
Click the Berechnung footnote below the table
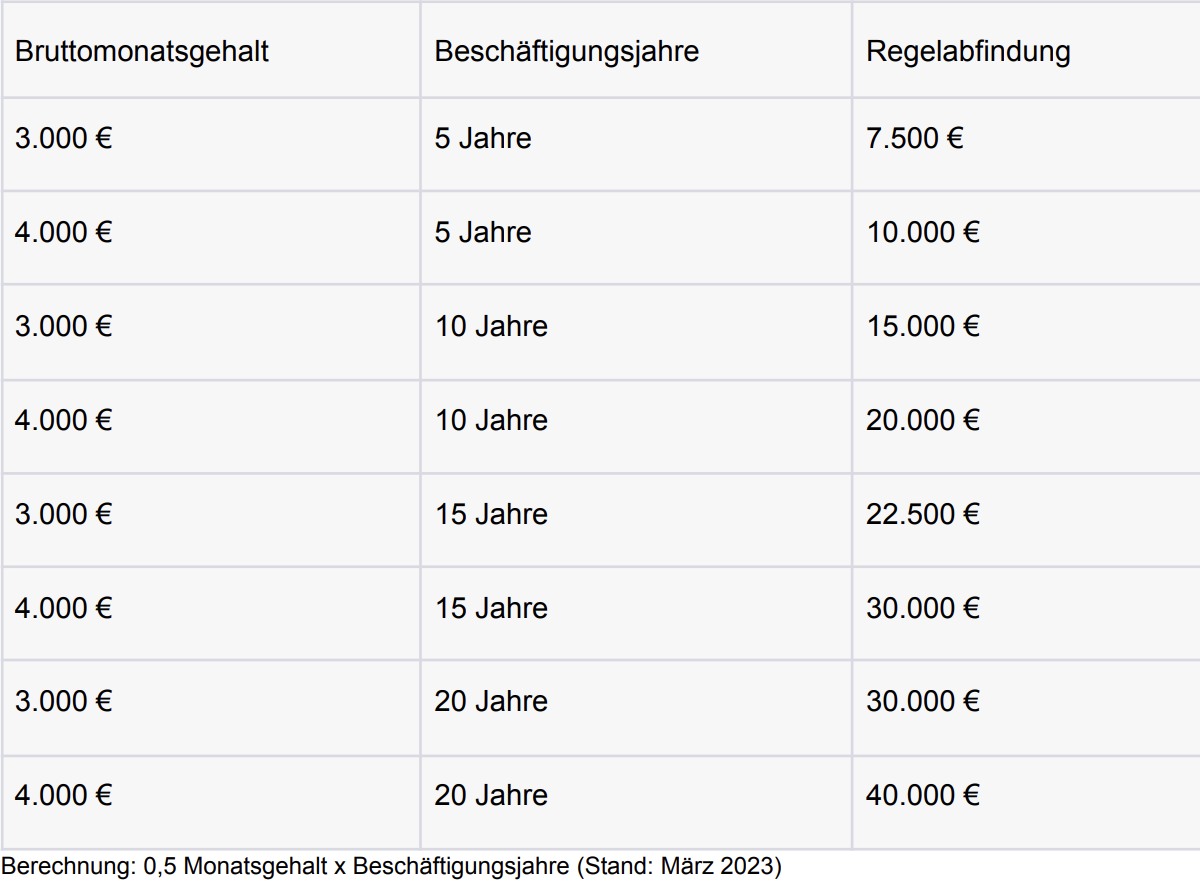pyautogui.click(x=391, y=867)
